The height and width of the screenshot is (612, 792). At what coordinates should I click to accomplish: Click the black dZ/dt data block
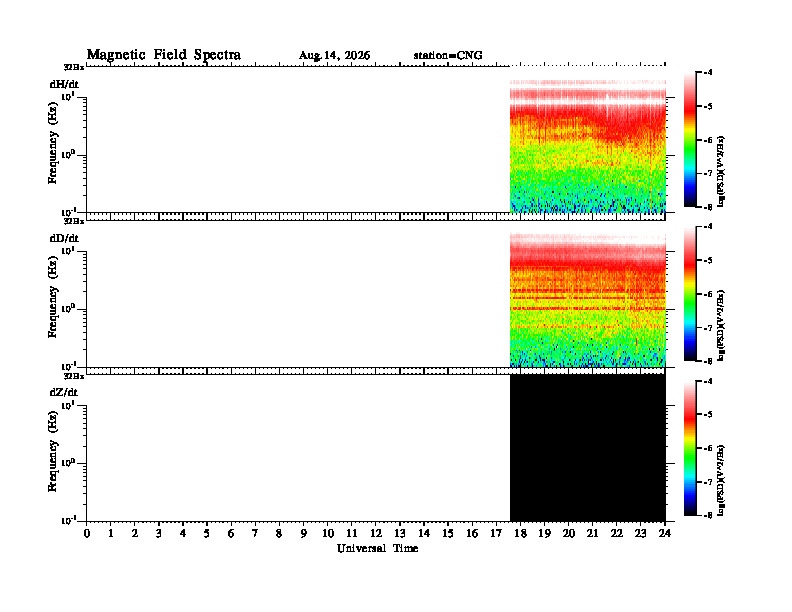click(x=588, y=447)
